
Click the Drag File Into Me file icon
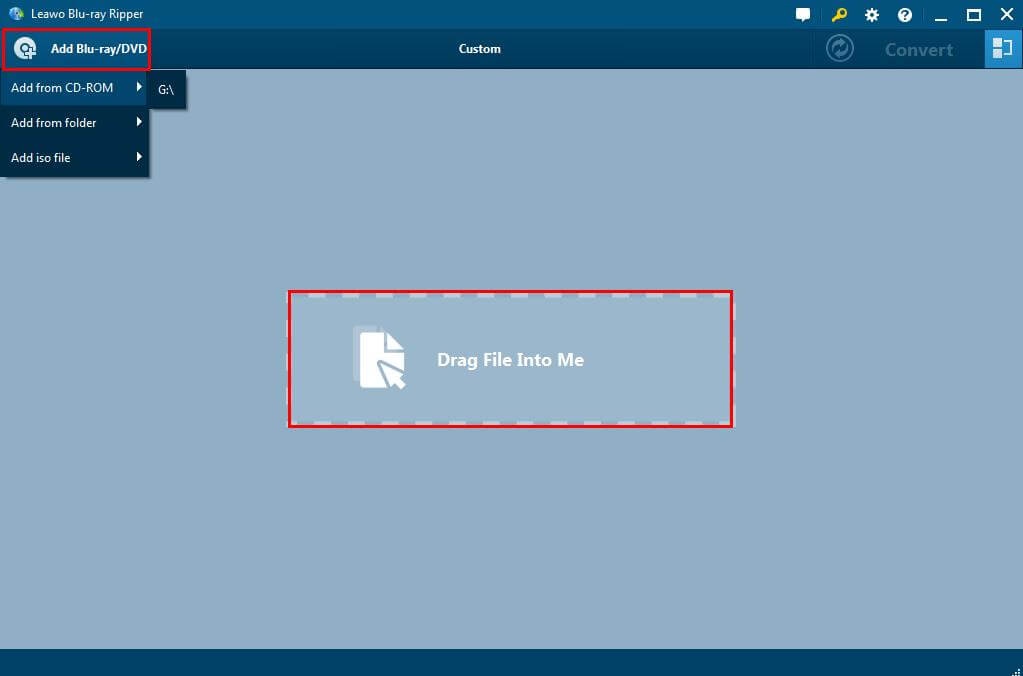[x=379, y=358]
